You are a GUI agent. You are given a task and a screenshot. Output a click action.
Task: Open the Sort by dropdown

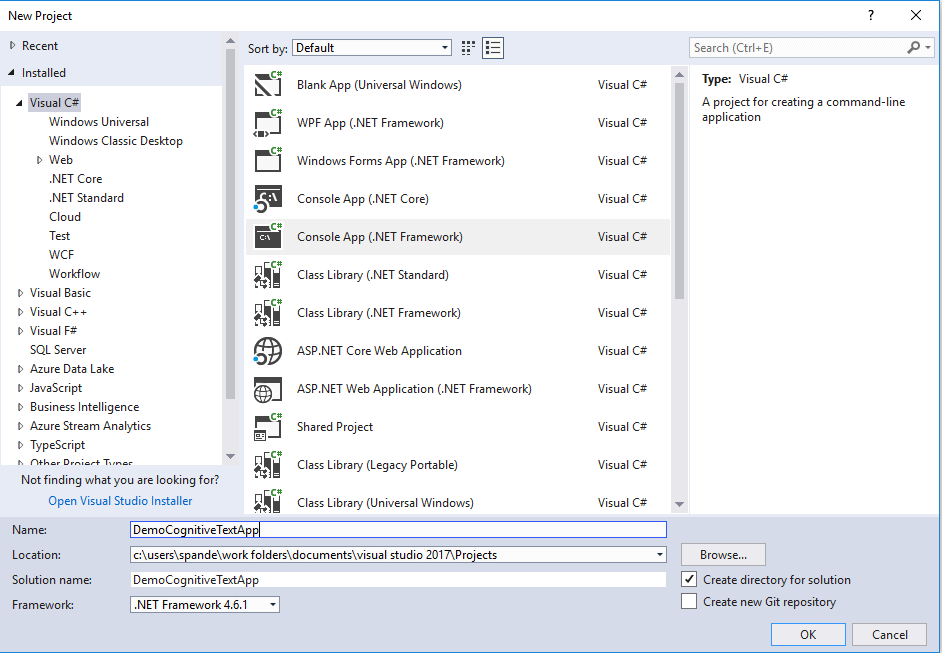point(372,48)
